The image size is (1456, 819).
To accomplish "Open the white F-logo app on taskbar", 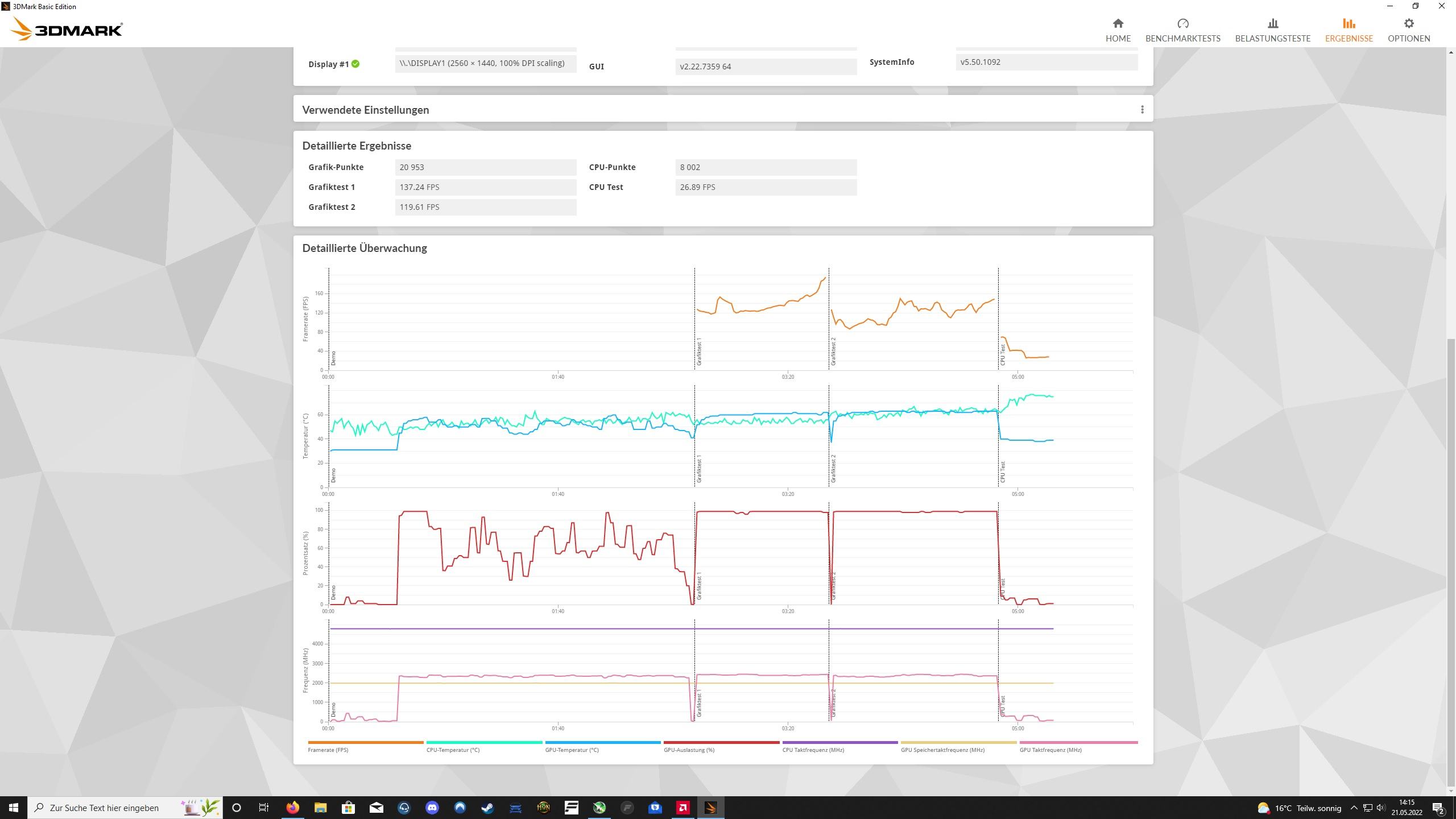I will (x=571, y=808).
